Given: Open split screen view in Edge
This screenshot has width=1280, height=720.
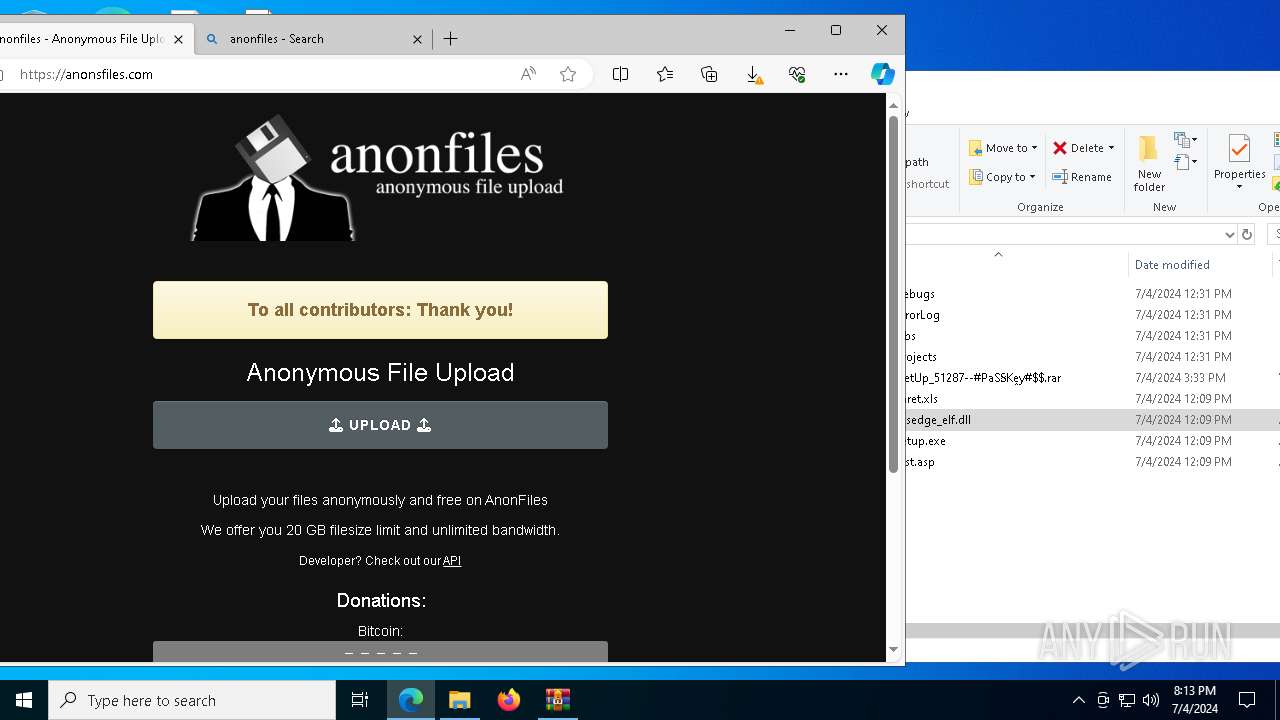Looking at the screenshot, I should [620, 74].
